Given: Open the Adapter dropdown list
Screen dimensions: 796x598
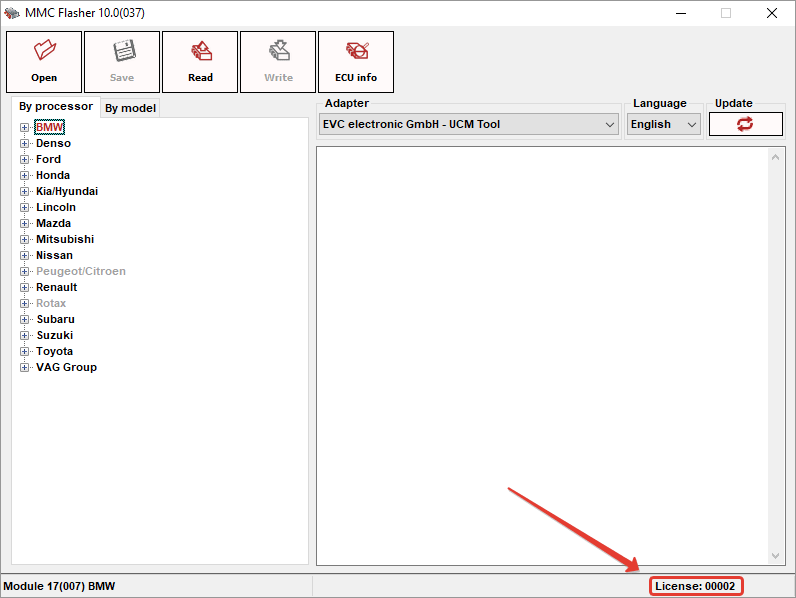Looking at the screenshot, I should 469,124.
